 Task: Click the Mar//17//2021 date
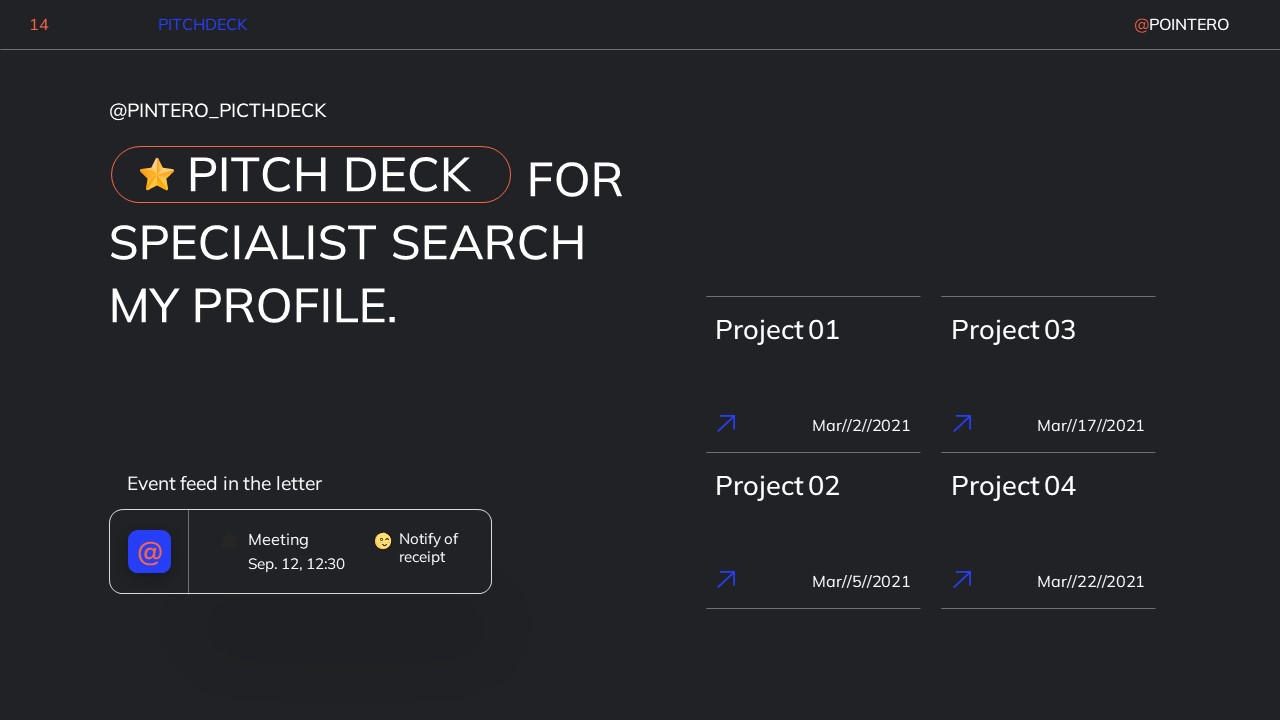[1090, 426]
